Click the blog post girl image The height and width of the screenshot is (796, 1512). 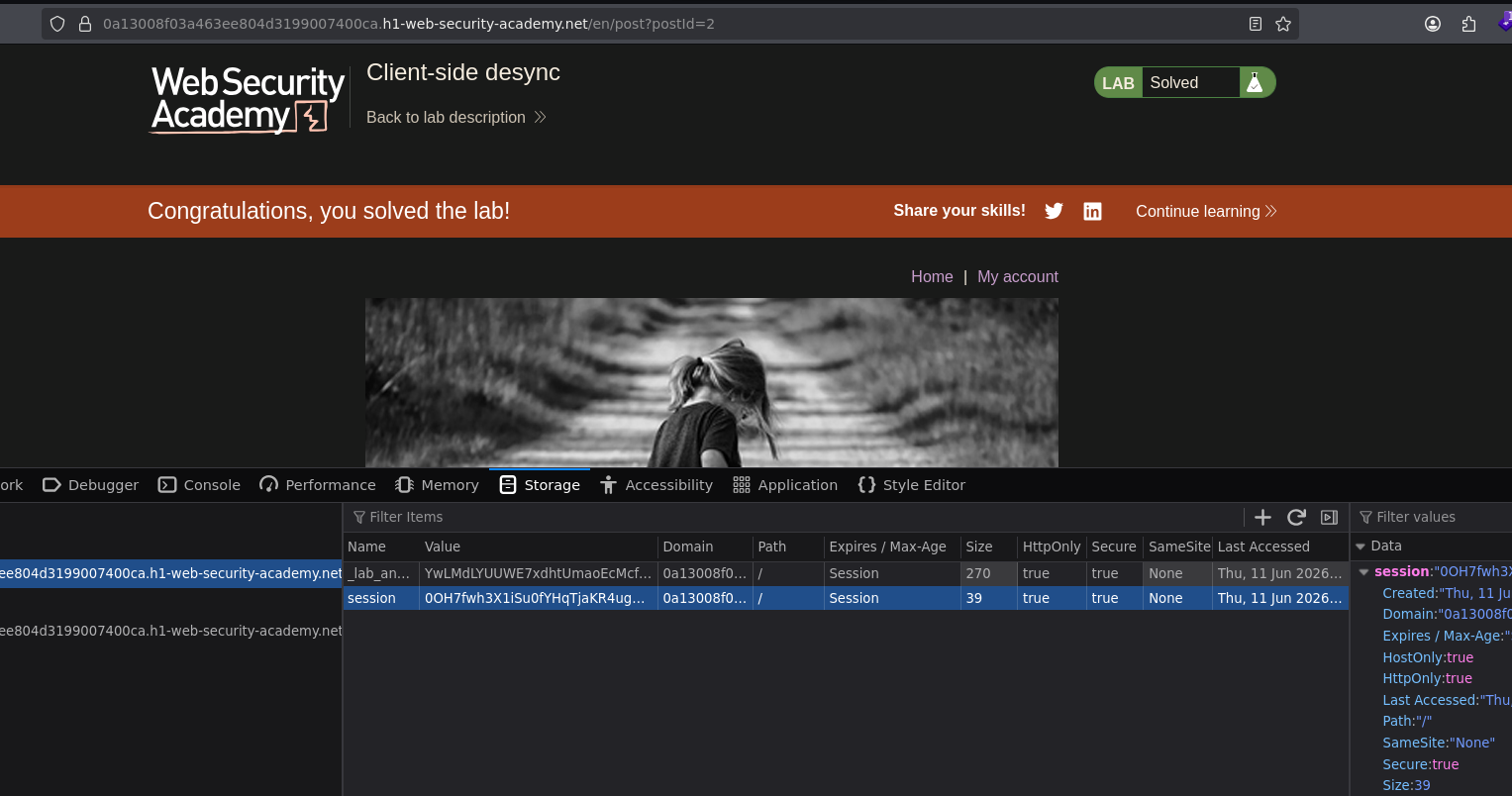[712, 382]
